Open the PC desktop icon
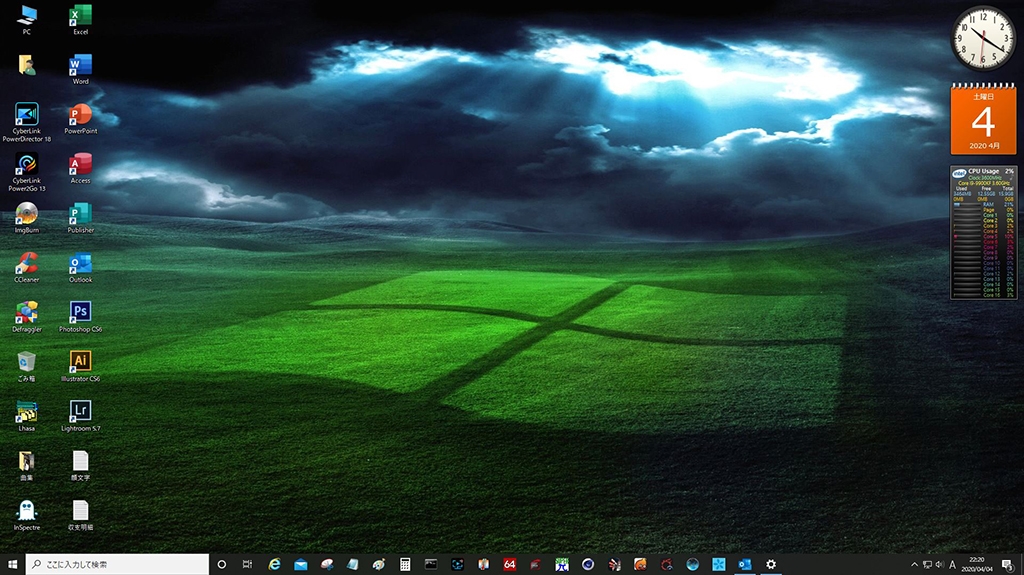This screenshot has height=575, width=1024. point(27,19)
